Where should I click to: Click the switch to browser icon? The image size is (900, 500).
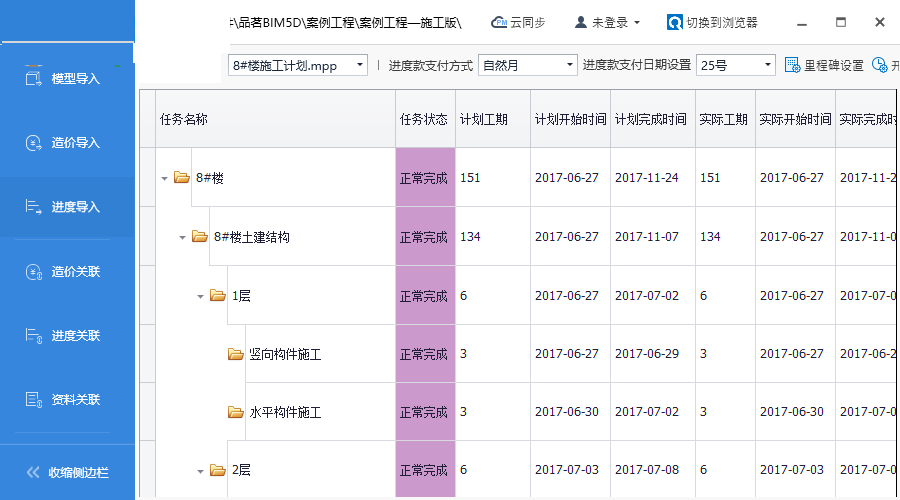(675, 22)
